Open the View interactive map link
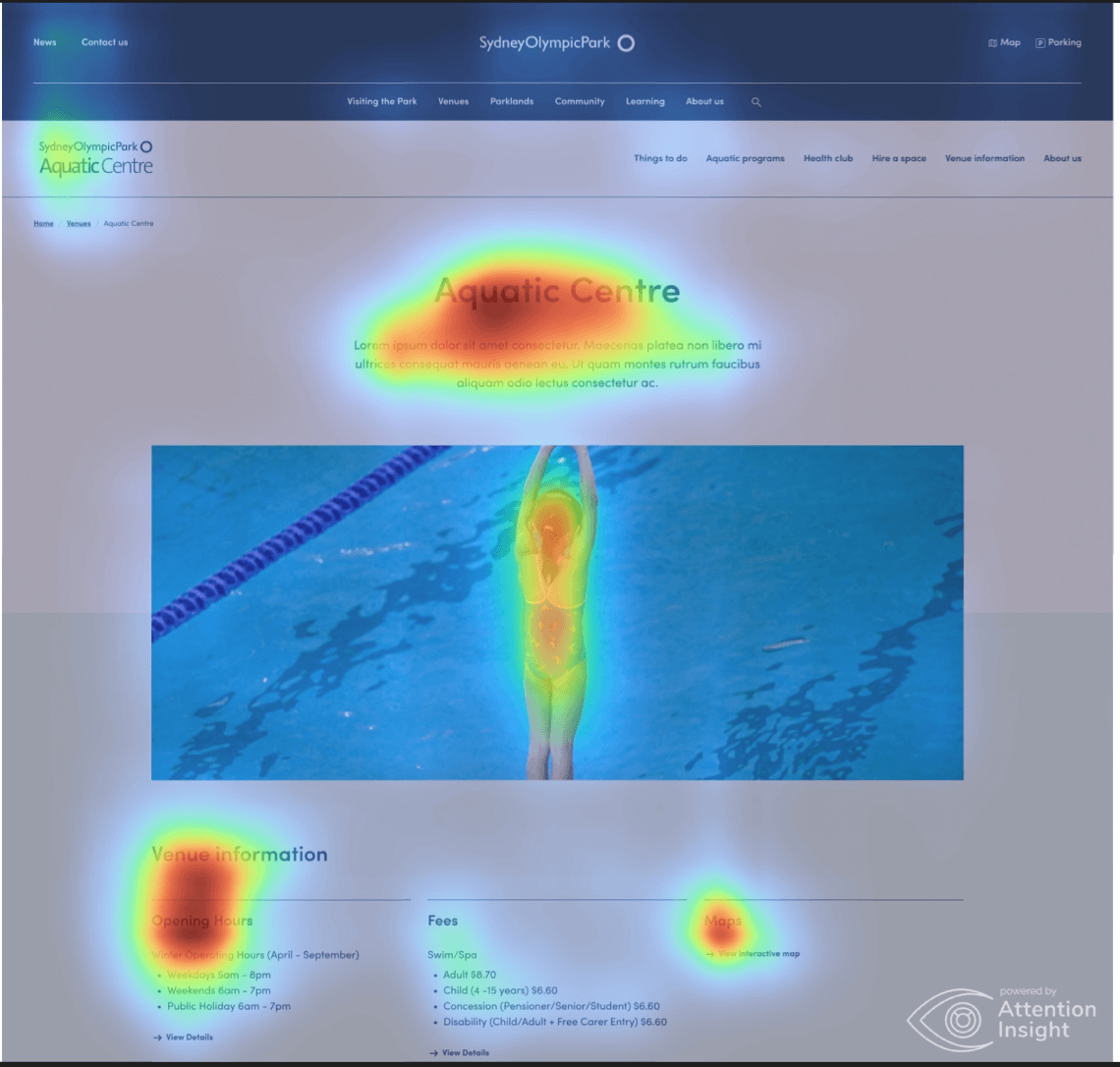 coord(753,954)
